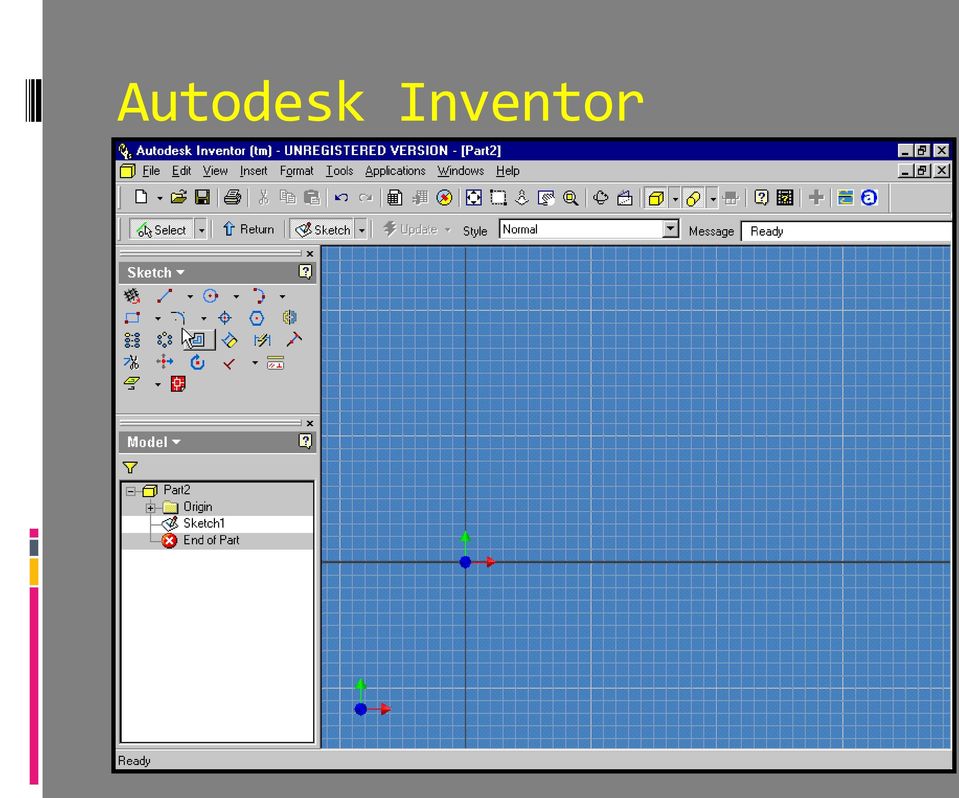The height and width of the screenshot is (798, 959).
Task: Collapse the Part2 node in Model tree
Action: (x=130, y=491)
